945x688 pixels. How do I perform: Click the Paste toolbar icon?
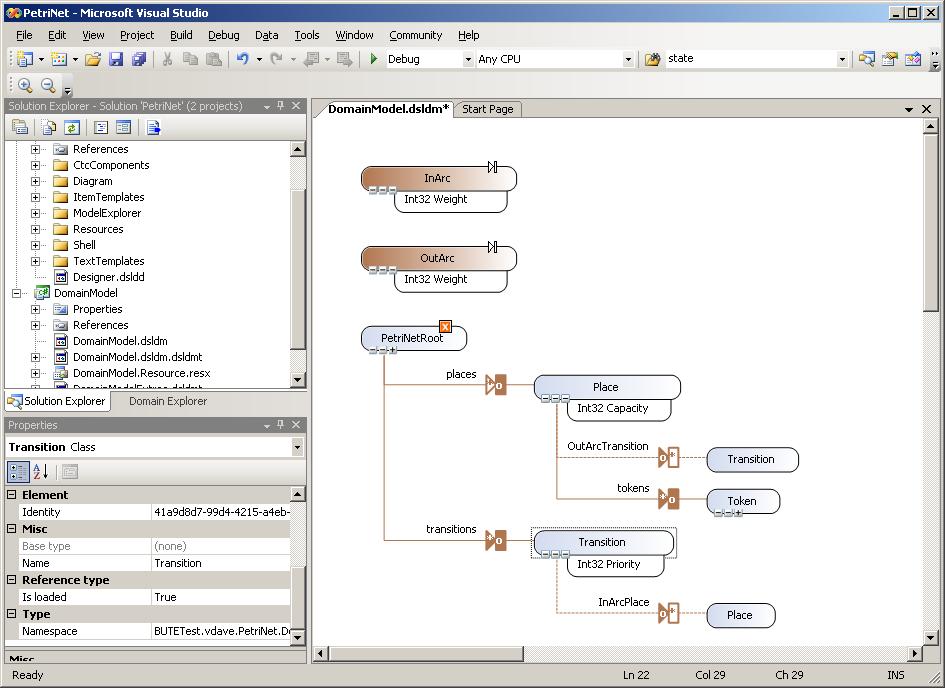pos(213,59)
